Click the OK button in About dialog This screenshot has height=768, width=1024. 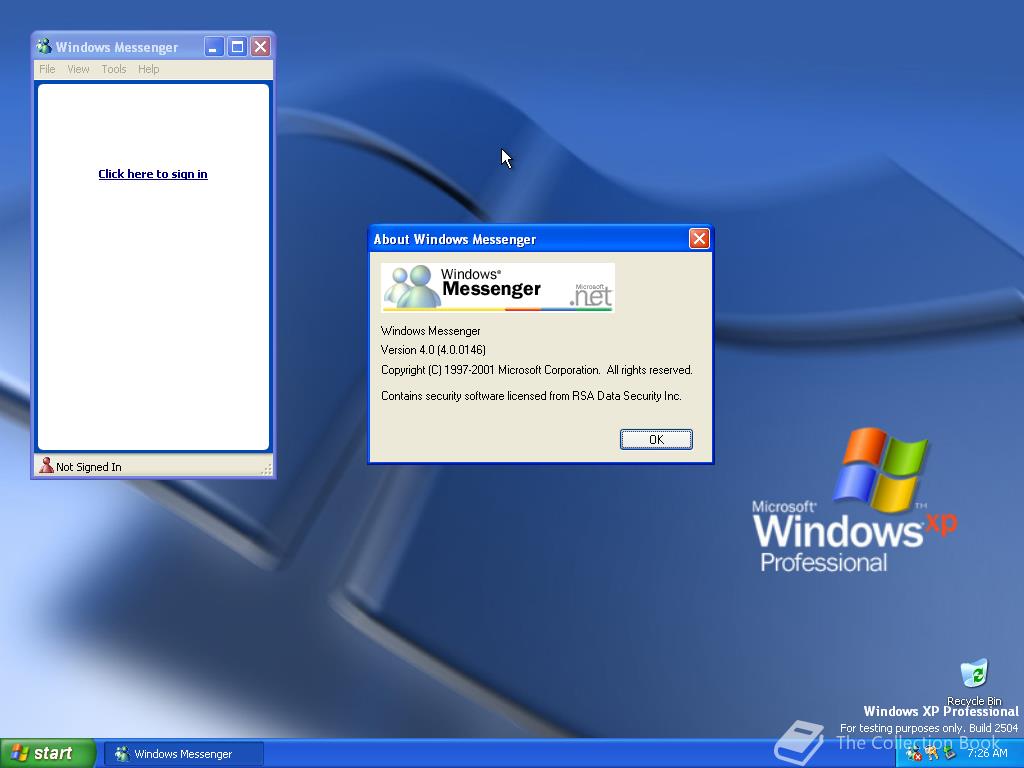656,440
